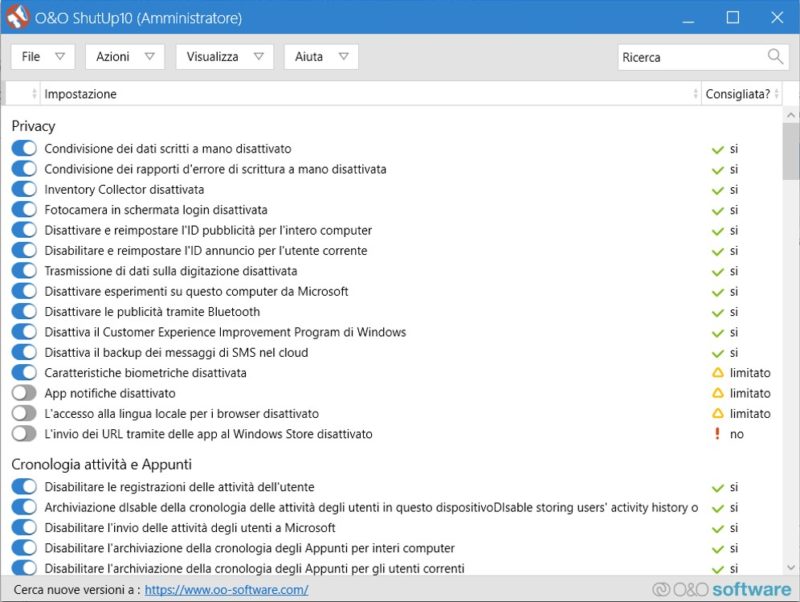800x602 pixels.
Task: Toggle Appunti per interi computer switch
Action: coord(24,548)
